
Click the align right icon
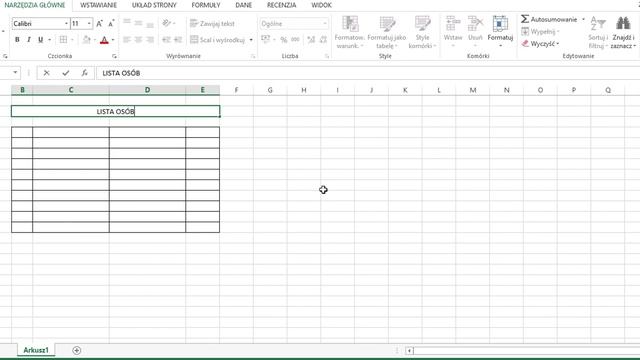(x=150, y=40)
